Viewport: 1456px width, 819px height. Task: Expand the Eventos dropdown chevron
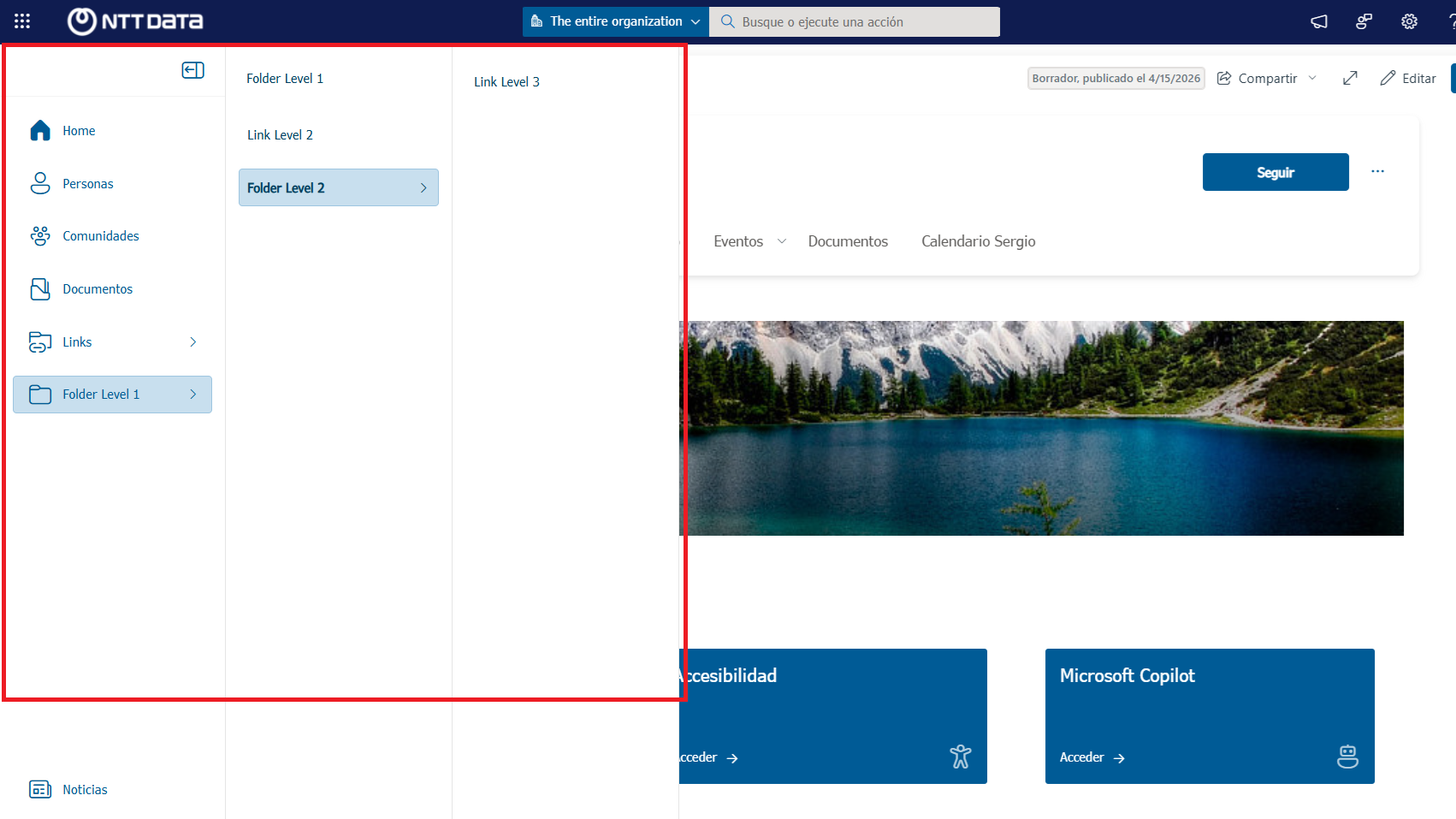[782, 241]
